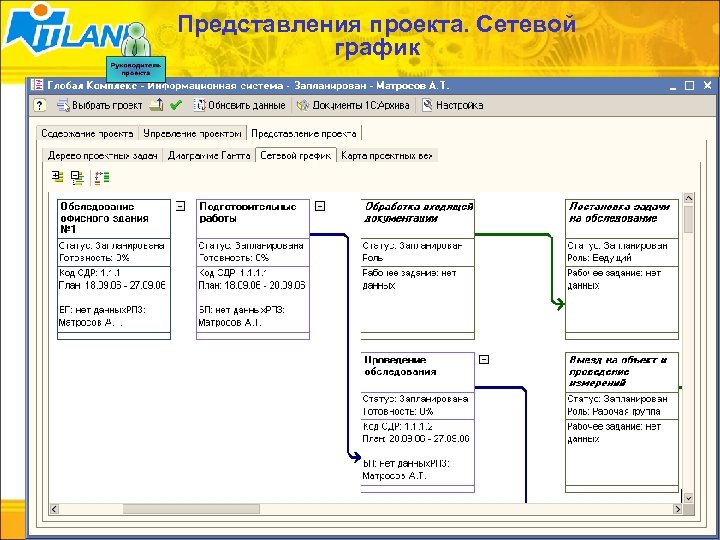Click the expand all nodes icon
The height and width of the screenshot is (540, 720).
57,177
